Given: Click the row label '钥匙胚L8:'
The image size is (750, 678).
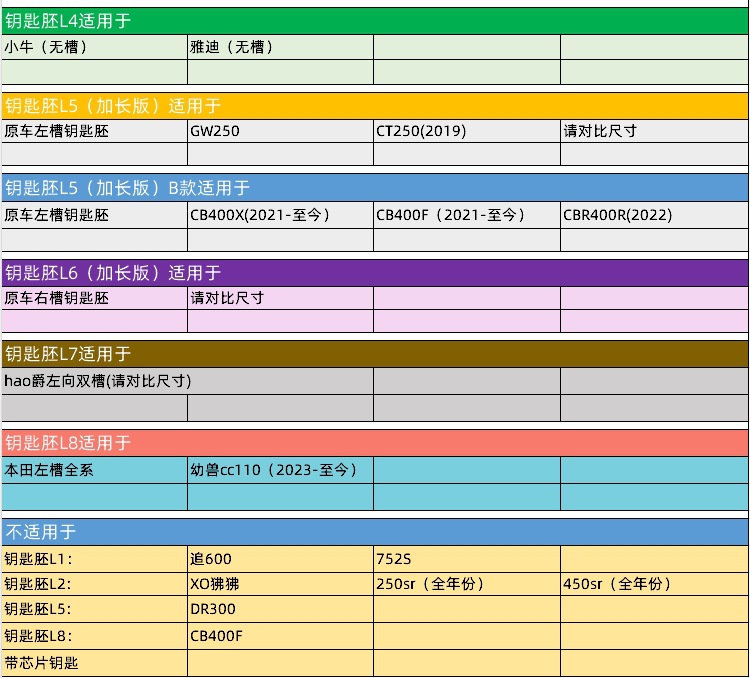Looking at the screenshot, I should (94, 636).
